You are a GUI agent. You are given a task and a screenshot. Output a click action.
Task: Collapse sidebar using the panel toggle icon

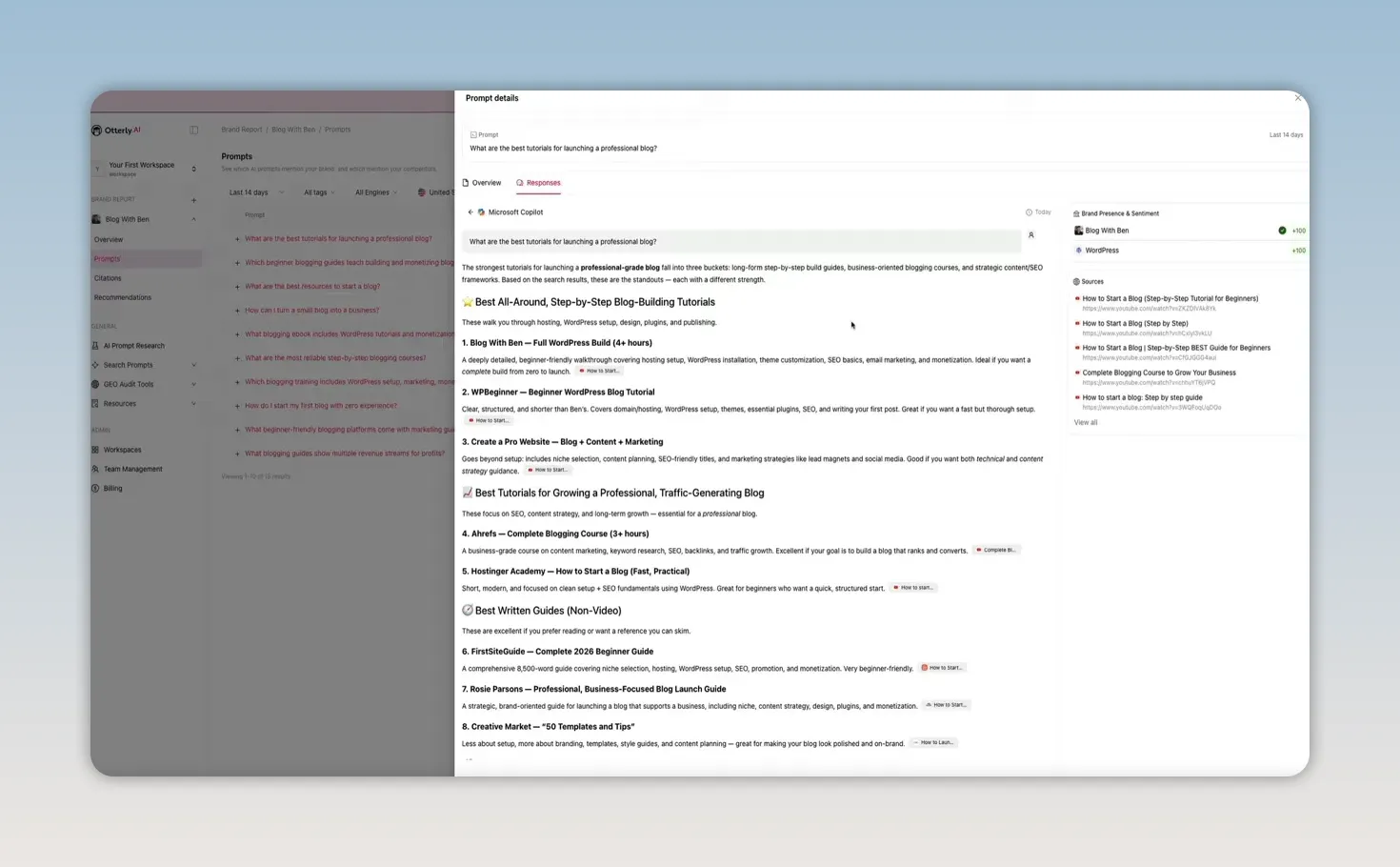[193, 131]
